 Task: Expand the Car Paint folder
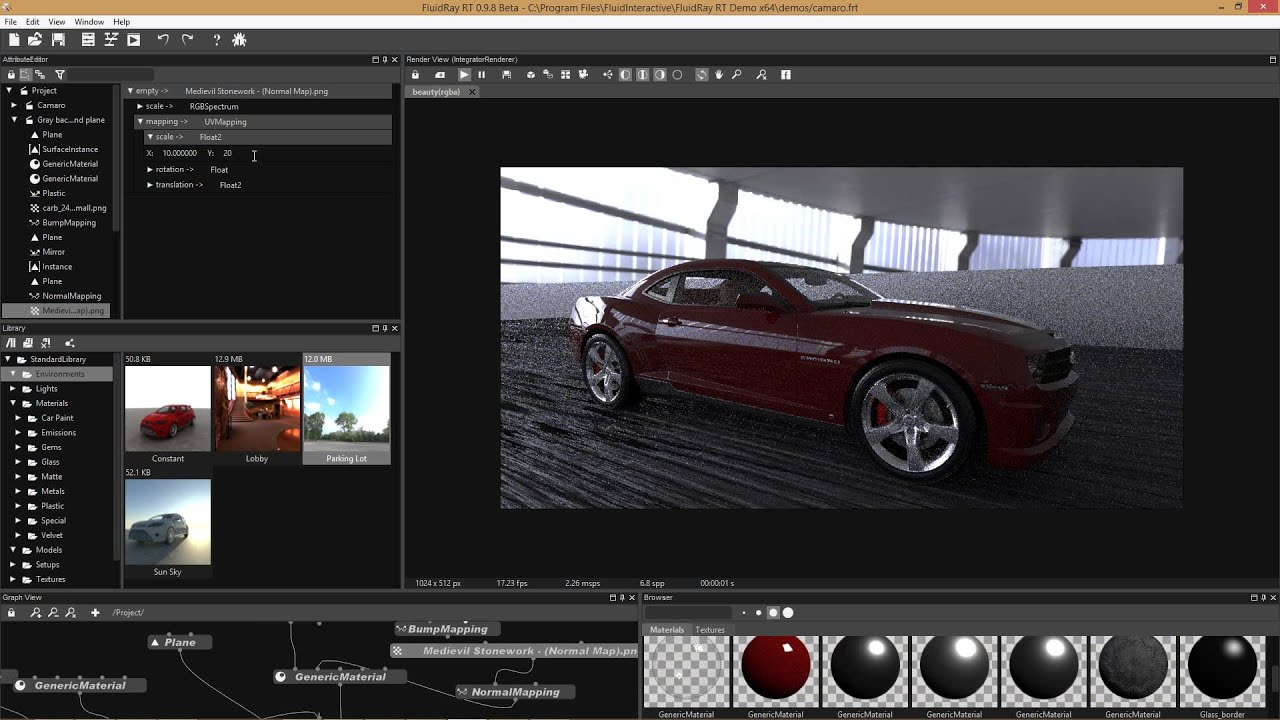(18, 418)
